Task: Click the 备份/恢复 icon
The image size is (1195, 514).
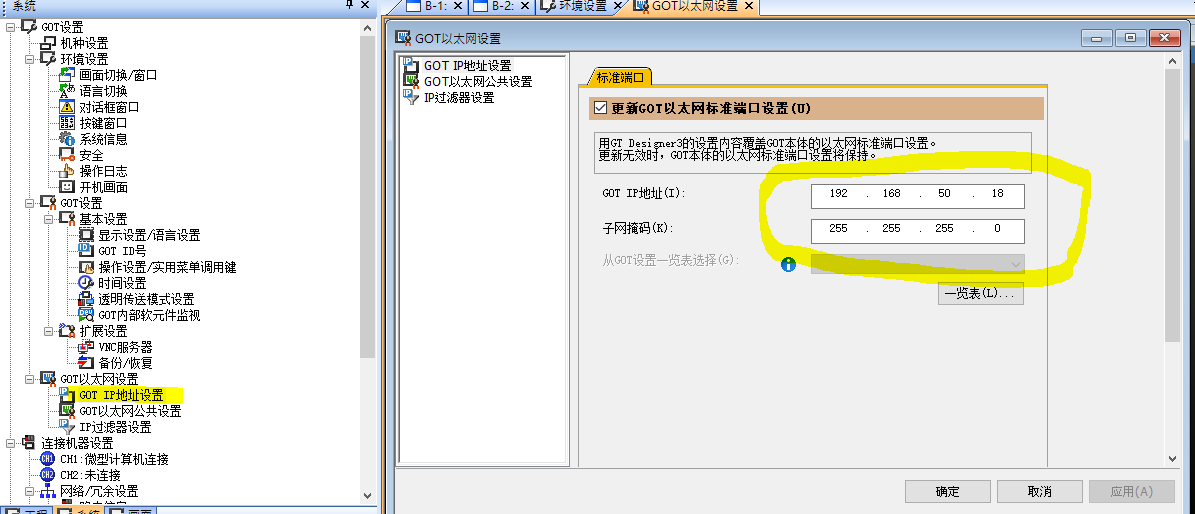Action: [86, 363]
